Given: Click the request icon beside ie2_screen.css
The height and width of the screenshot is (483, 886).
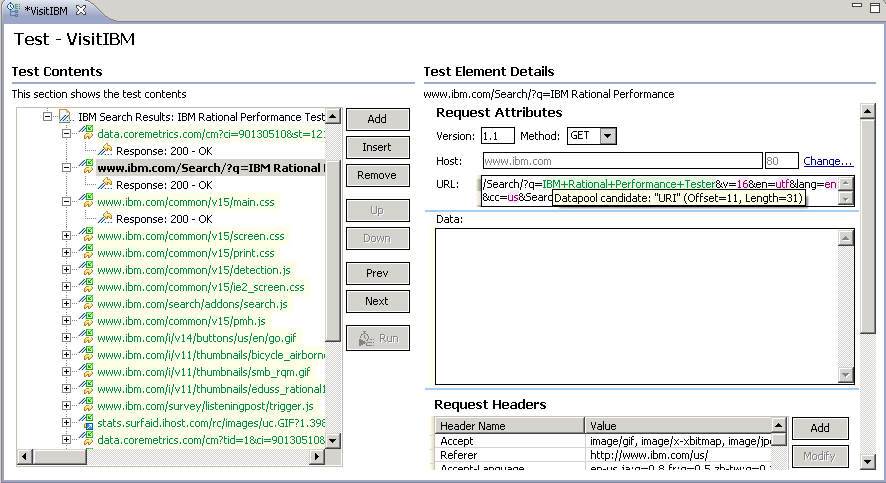Looking at the screenshot, I should (x=86, y=286).
